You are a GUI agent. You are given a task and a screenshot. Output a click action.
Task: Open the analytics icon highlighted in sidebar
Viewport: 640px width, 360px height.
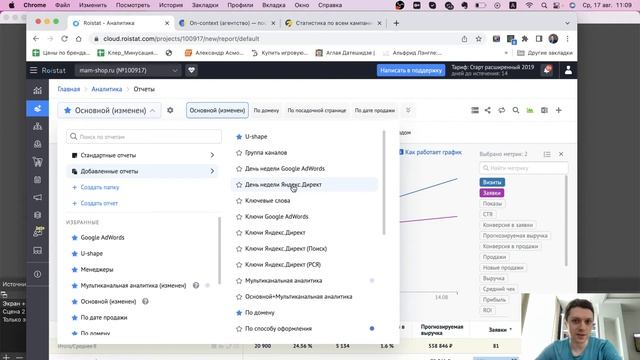point(38,109)
